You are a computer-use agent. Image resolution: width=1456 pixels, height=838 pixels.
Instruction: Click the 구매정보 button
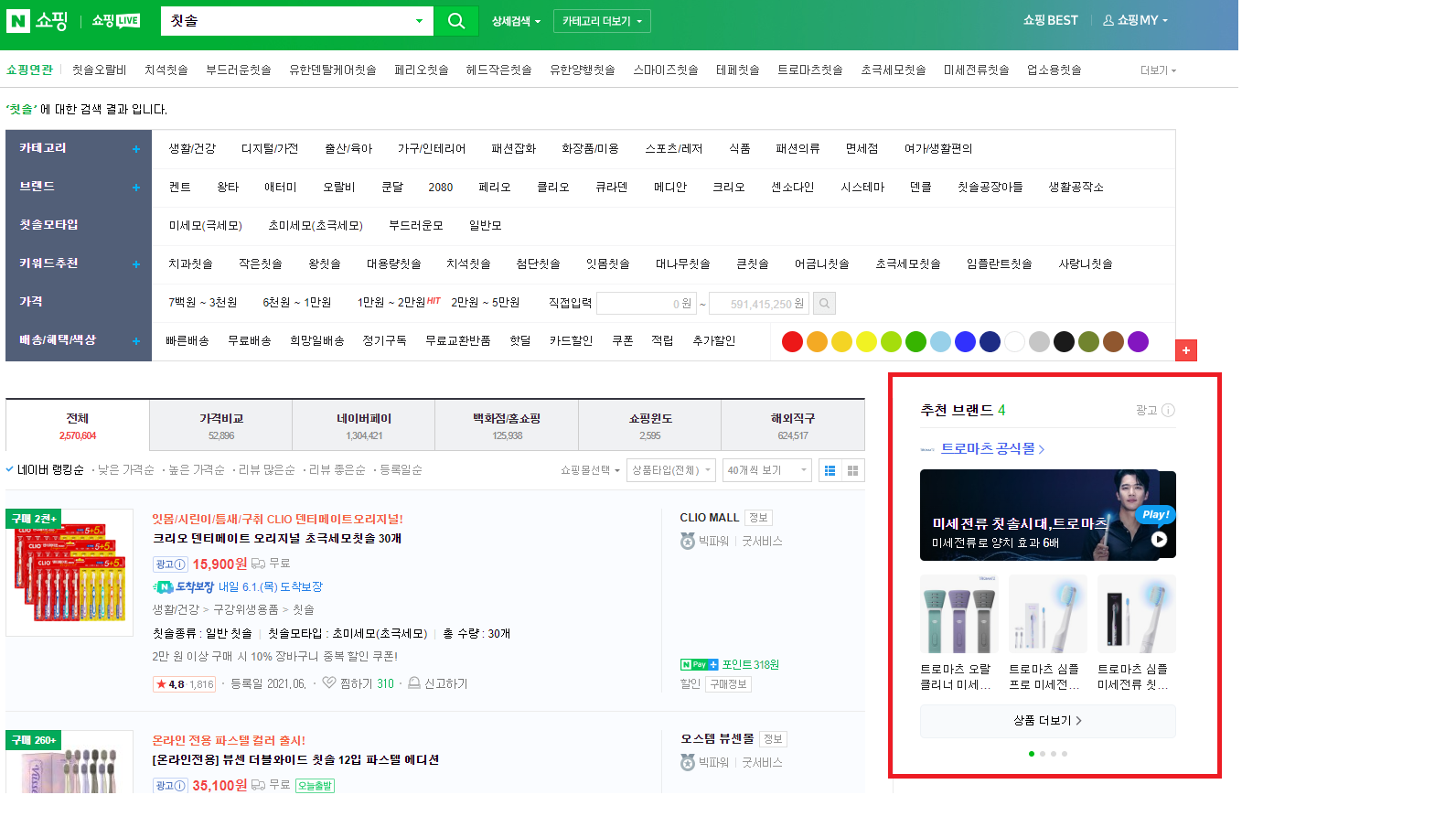coord(729,684)
